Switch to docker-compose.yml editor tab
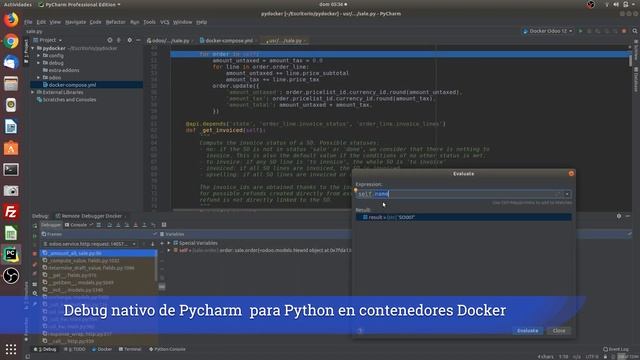The width and height of the screenshot is (640, 360). tap(229, 40)
